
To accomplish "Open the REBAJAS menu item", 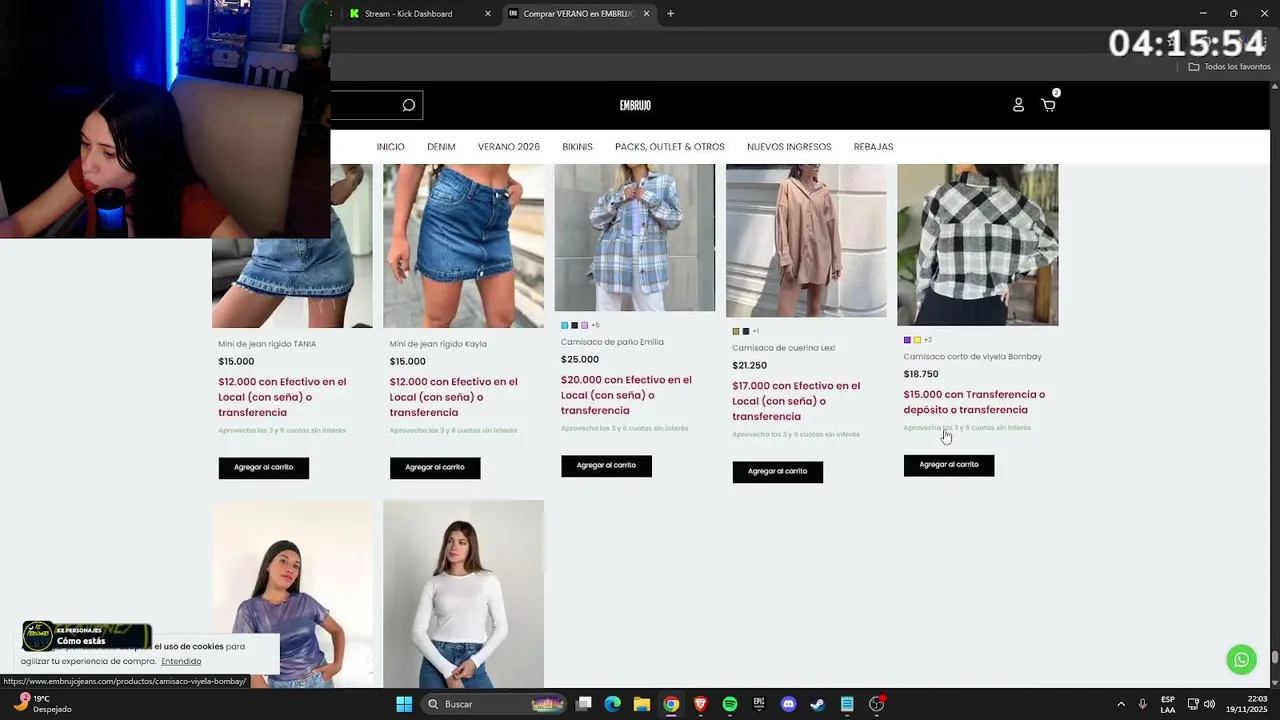I will click(873, 147).
